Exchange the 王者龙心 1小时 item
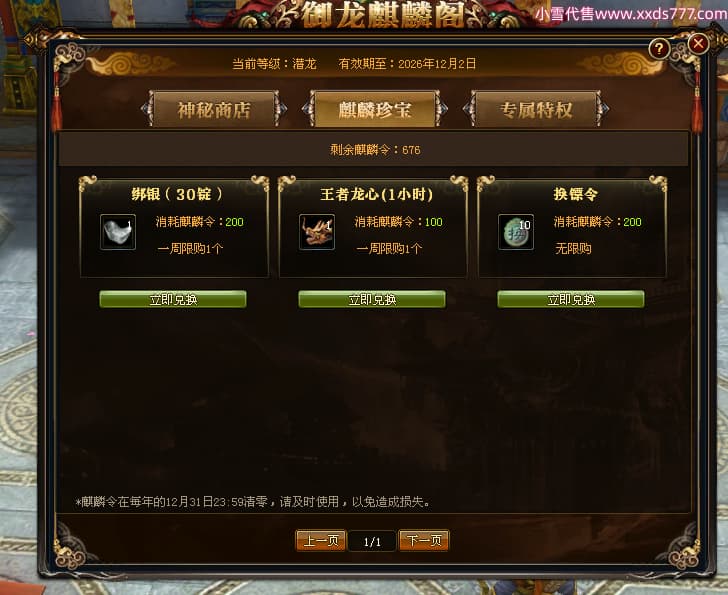Image resolution: width=728 pixels, height=595 pixels. (x=372, y=299)
